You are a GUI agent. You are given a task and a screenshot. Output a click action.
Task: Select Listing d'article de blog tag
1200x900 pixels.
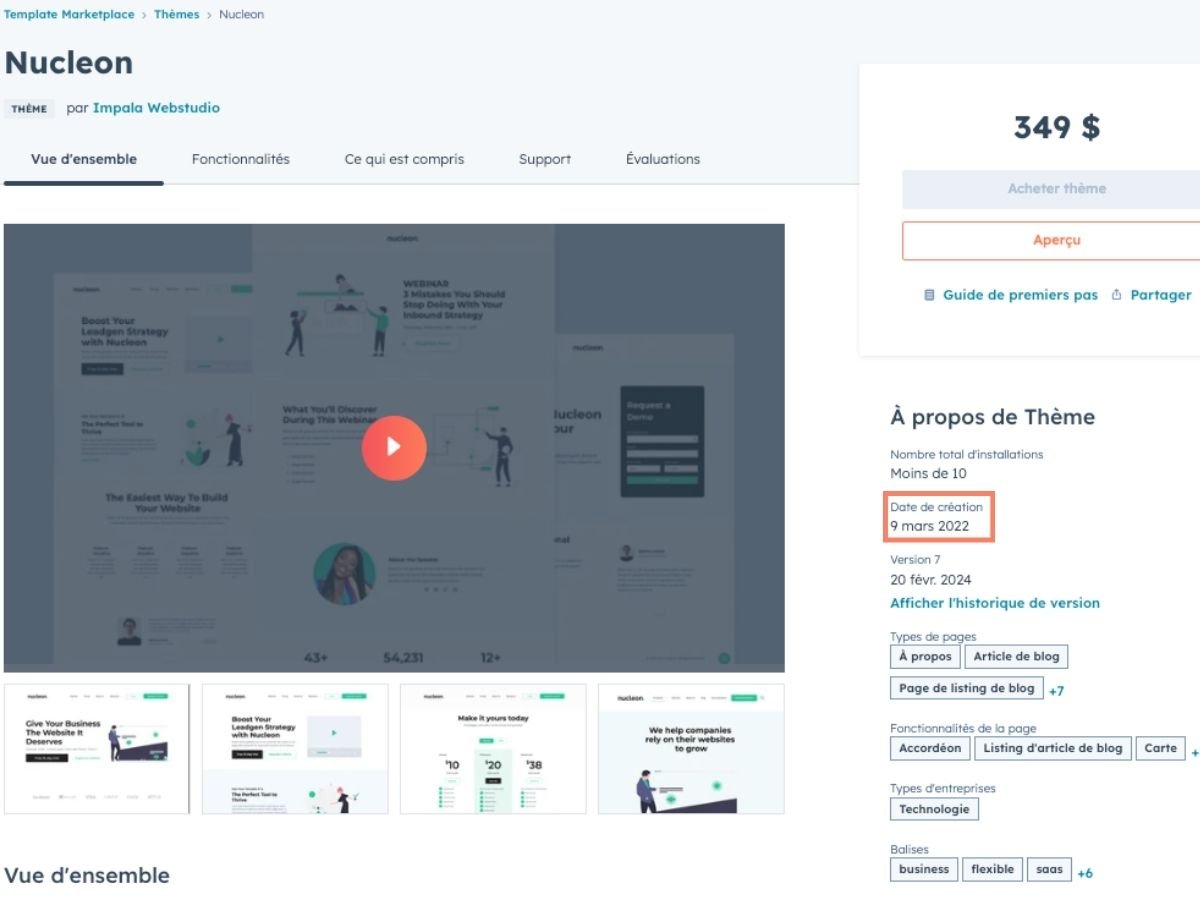tap(1053, 748)
